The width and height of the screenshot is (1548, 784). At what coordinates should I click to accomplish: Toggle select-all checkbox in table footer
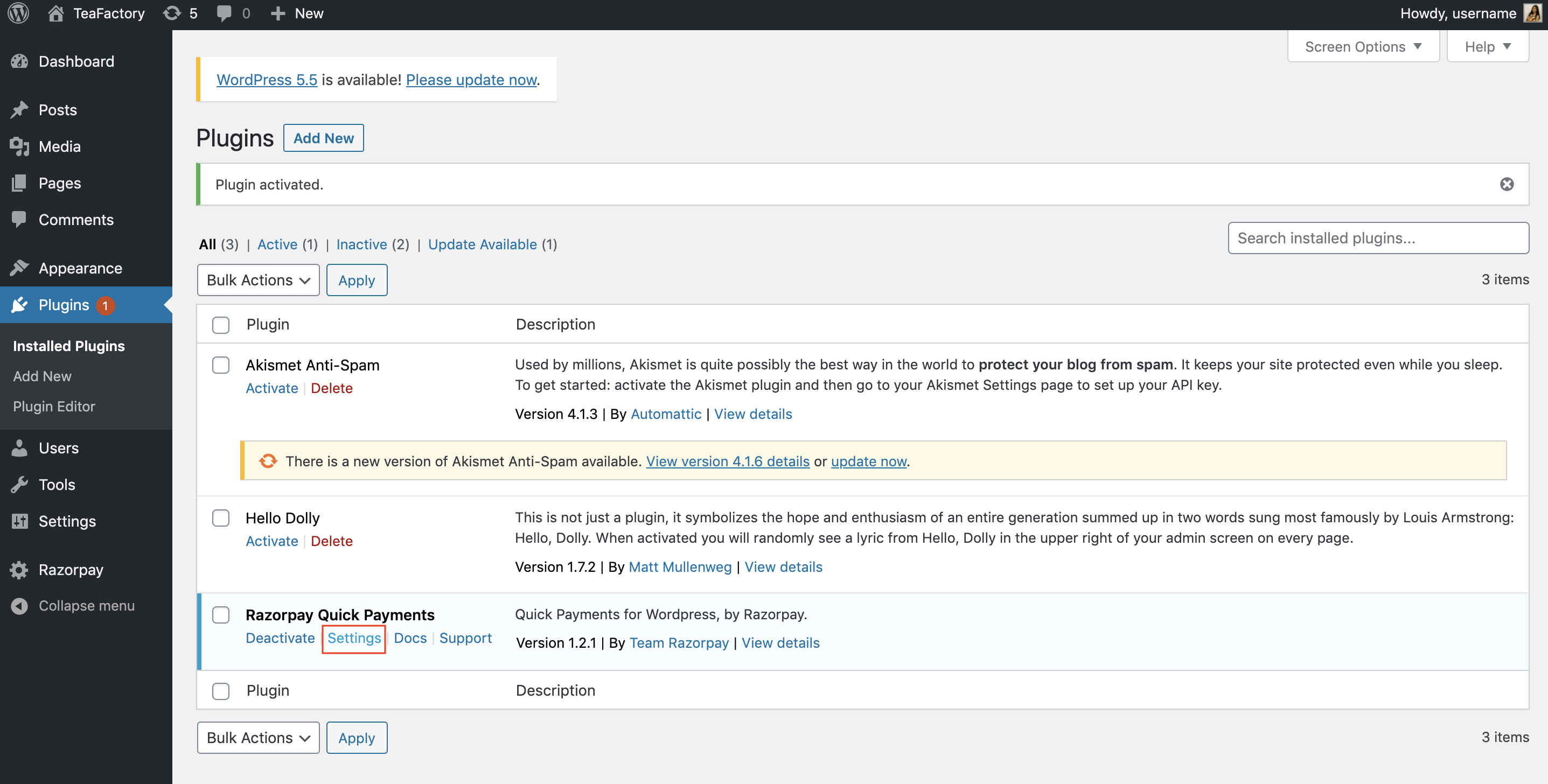click(221, 691)
